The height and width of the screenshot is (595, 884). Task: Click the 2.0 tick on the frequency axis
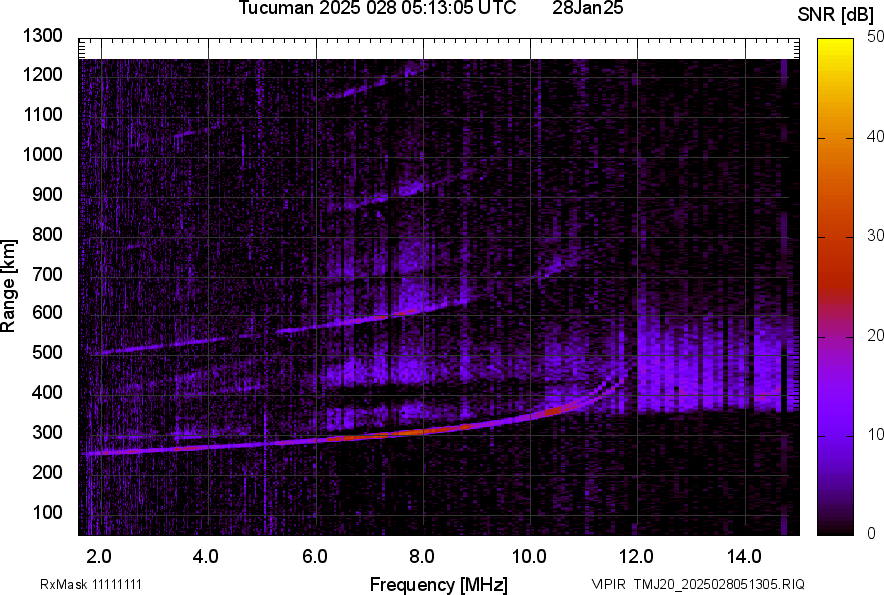[100, 554]
